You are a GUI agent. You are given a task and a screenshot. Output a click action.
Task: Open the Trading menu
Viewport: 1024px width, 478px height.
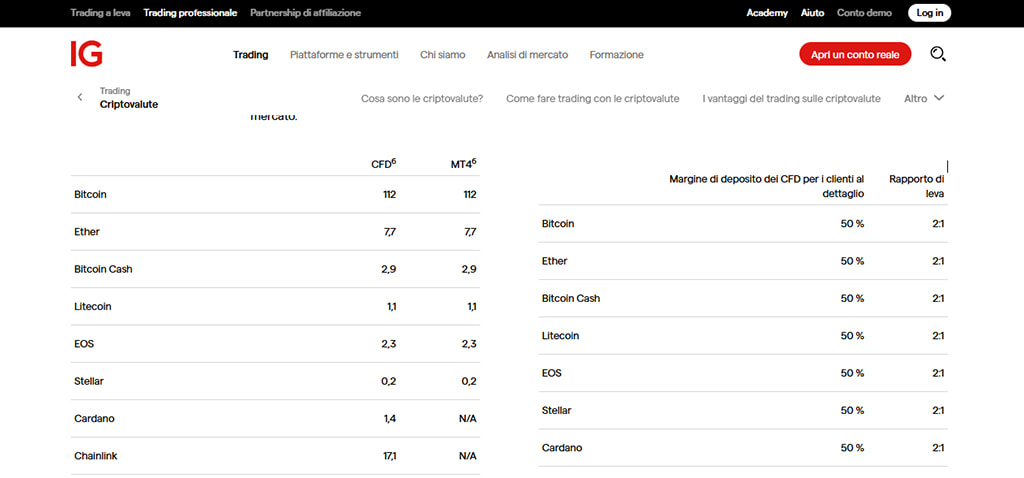(x=251, y=55)
